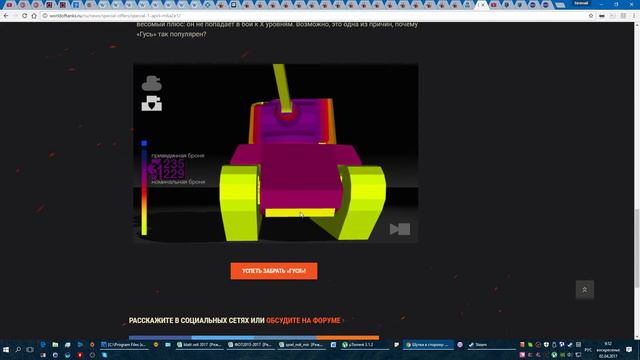
Task: Click the scroll-to-top double chevron button
Action: (x=584, y=289)
